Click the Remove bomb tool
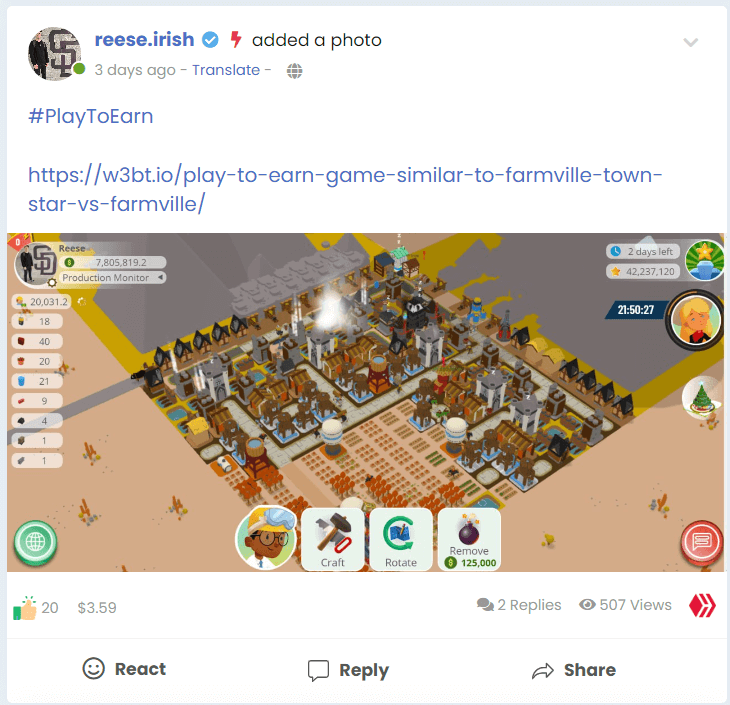 [469, 539]
